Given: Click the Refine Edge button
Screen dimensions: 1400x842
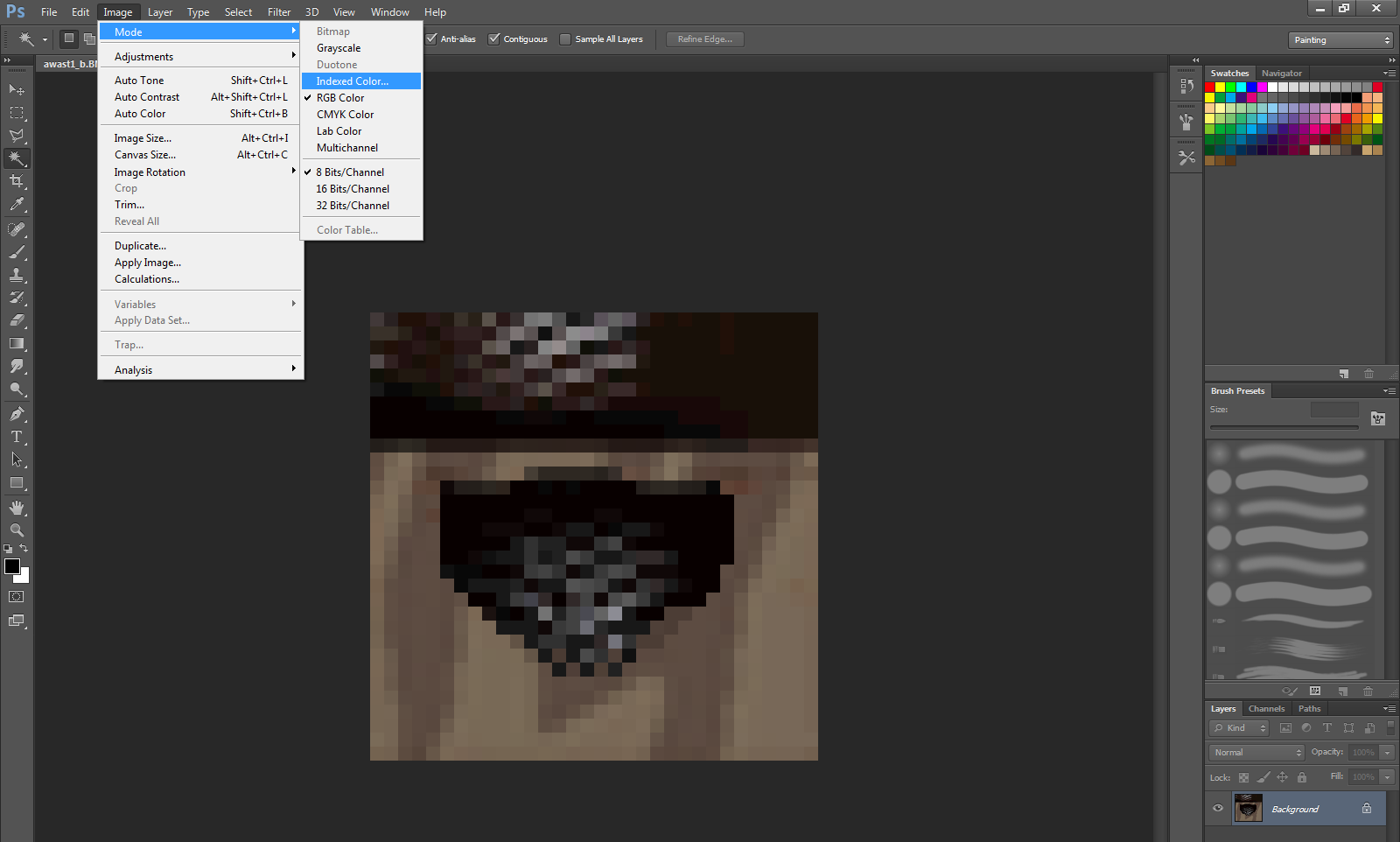Looking at the screenshot, I should [705, 39].
